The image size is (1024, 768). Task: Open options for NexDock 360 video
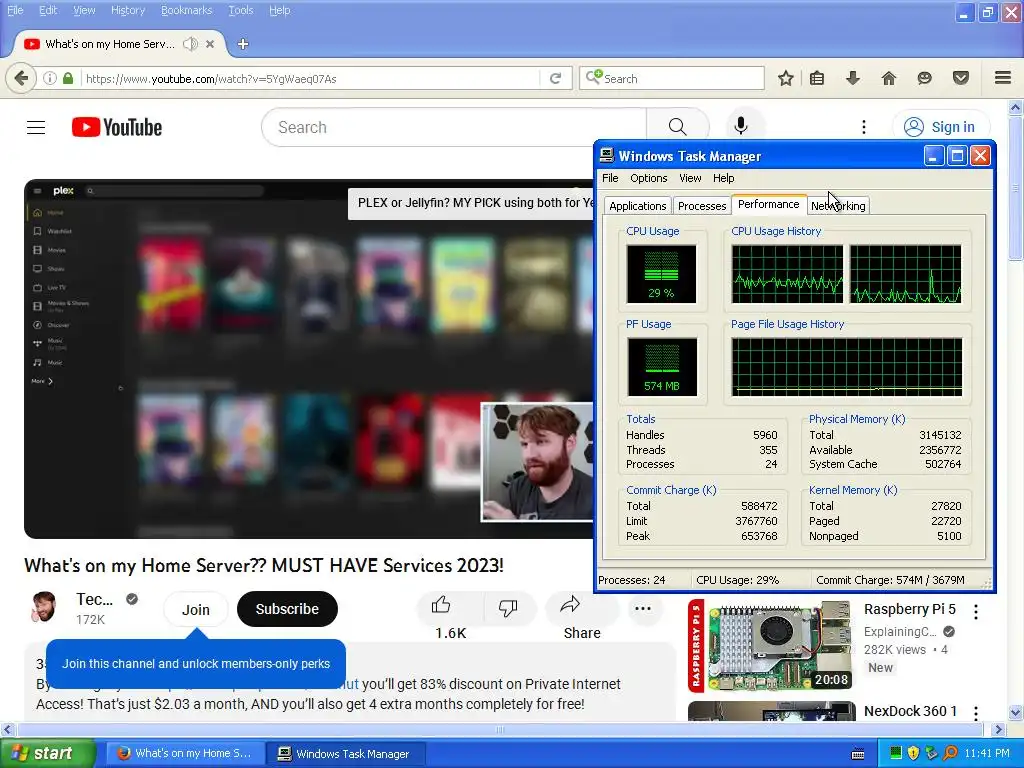coord(976,713)
